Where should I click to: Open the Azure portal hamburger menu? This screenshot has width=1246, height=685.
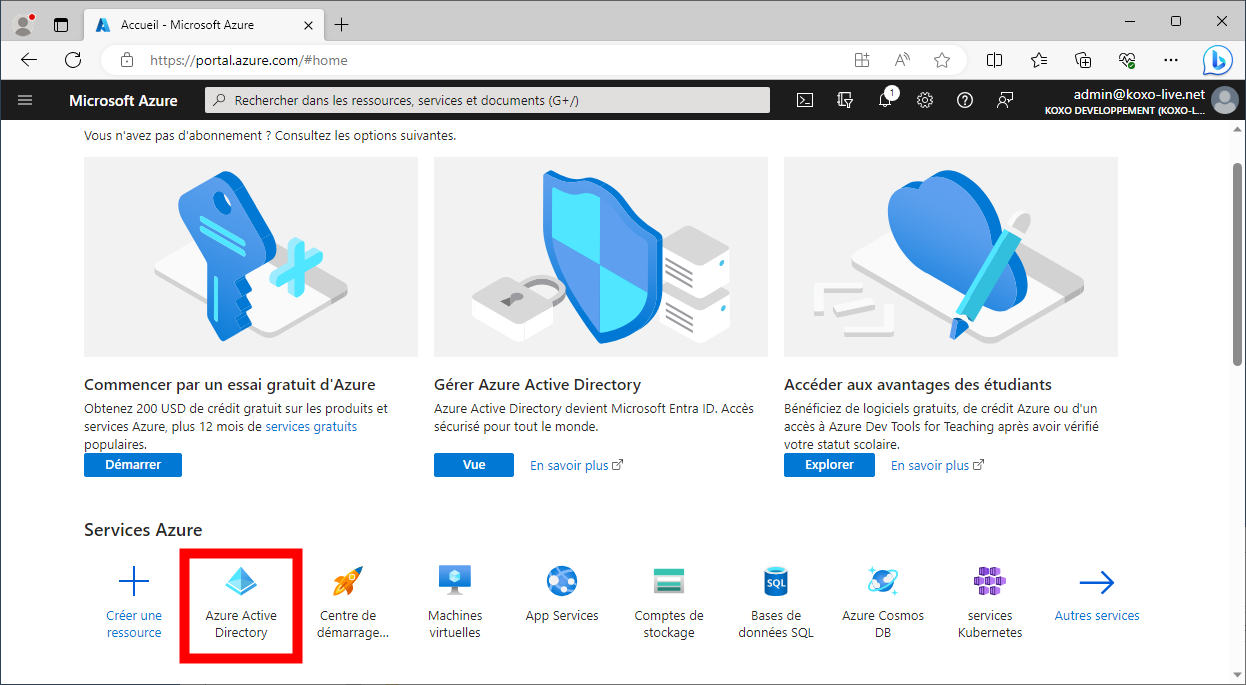point(25,100)
